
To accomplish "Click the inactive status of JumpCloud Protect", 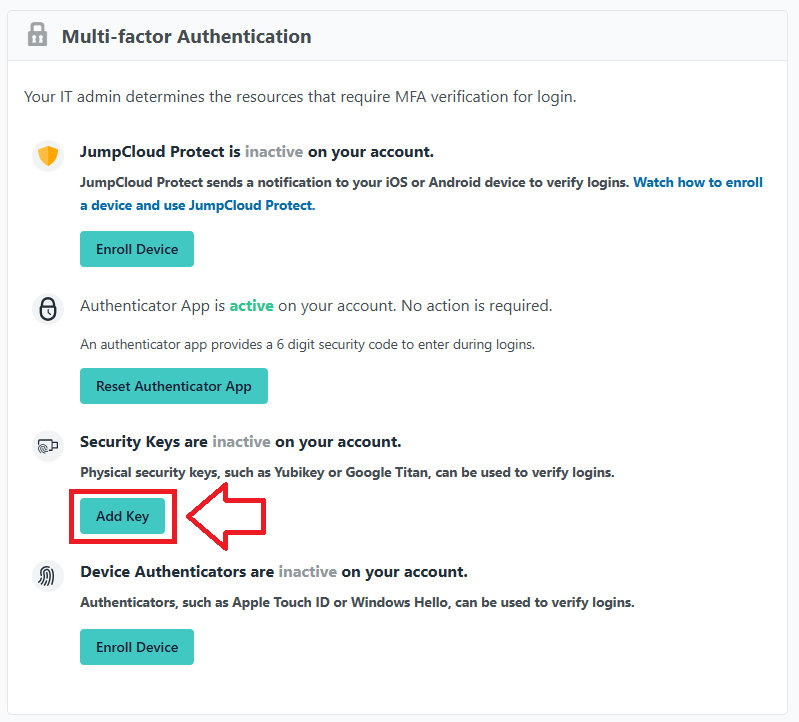I will (274, 153).
